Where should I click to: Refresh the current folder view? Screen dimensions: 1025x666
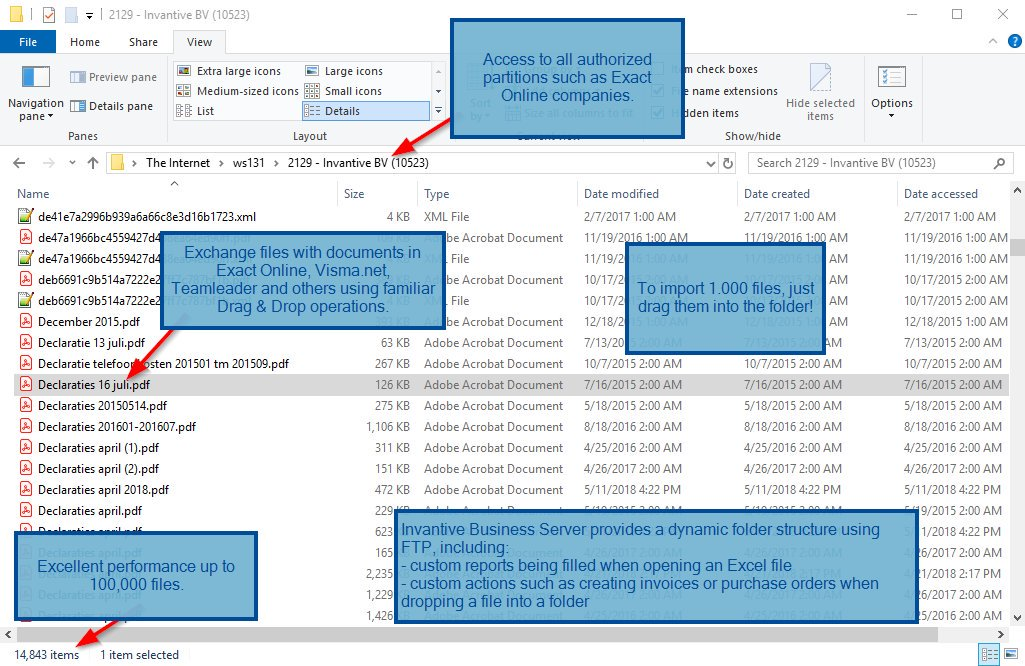click(728, 163)
